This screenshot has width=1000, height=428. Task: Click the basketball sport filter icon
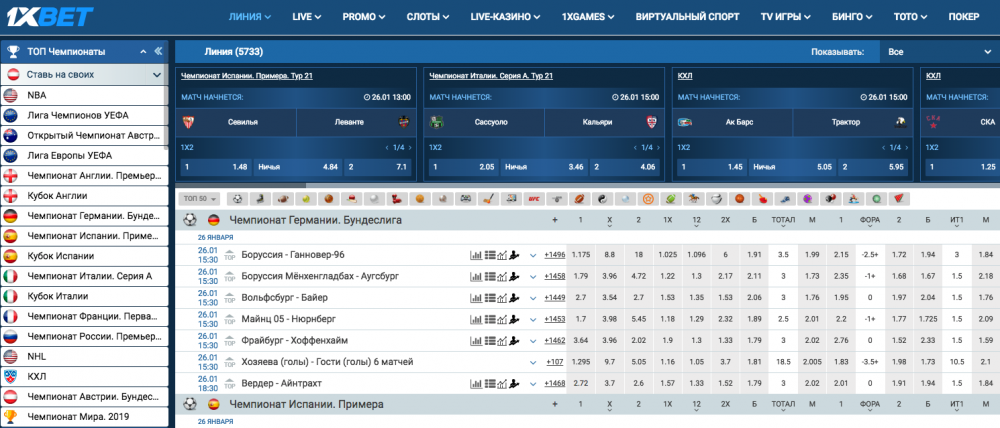(x=327, y=198)
